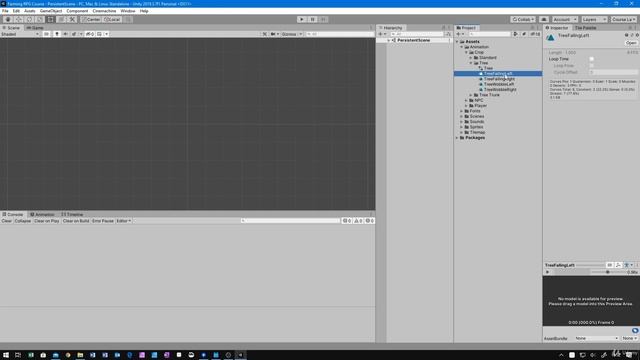Open the Window menu
The height and width of the screenshot is (360, 640).
click(x=128, y=11)
